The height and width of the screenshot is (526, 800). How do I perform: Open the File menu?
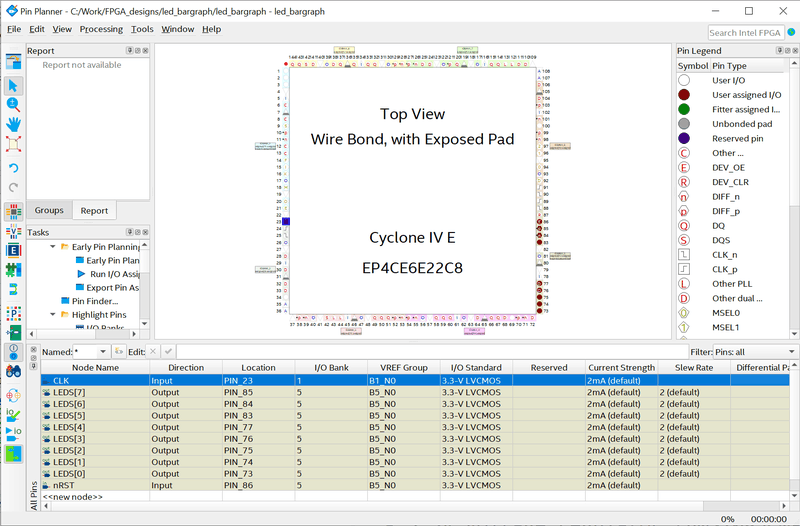pos(14,29)
